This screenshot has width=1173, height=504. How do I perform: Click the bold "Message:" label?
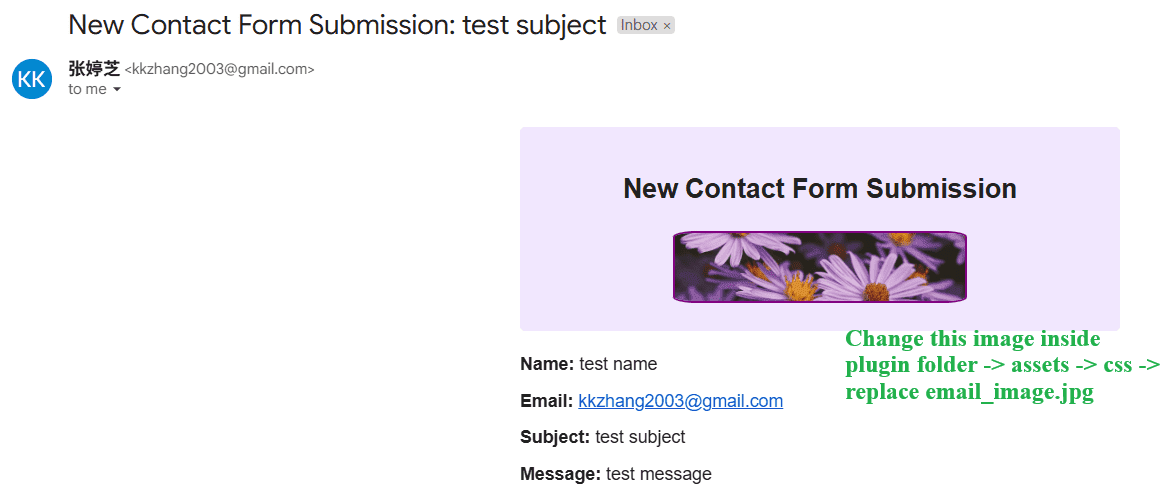click(560, 474)
